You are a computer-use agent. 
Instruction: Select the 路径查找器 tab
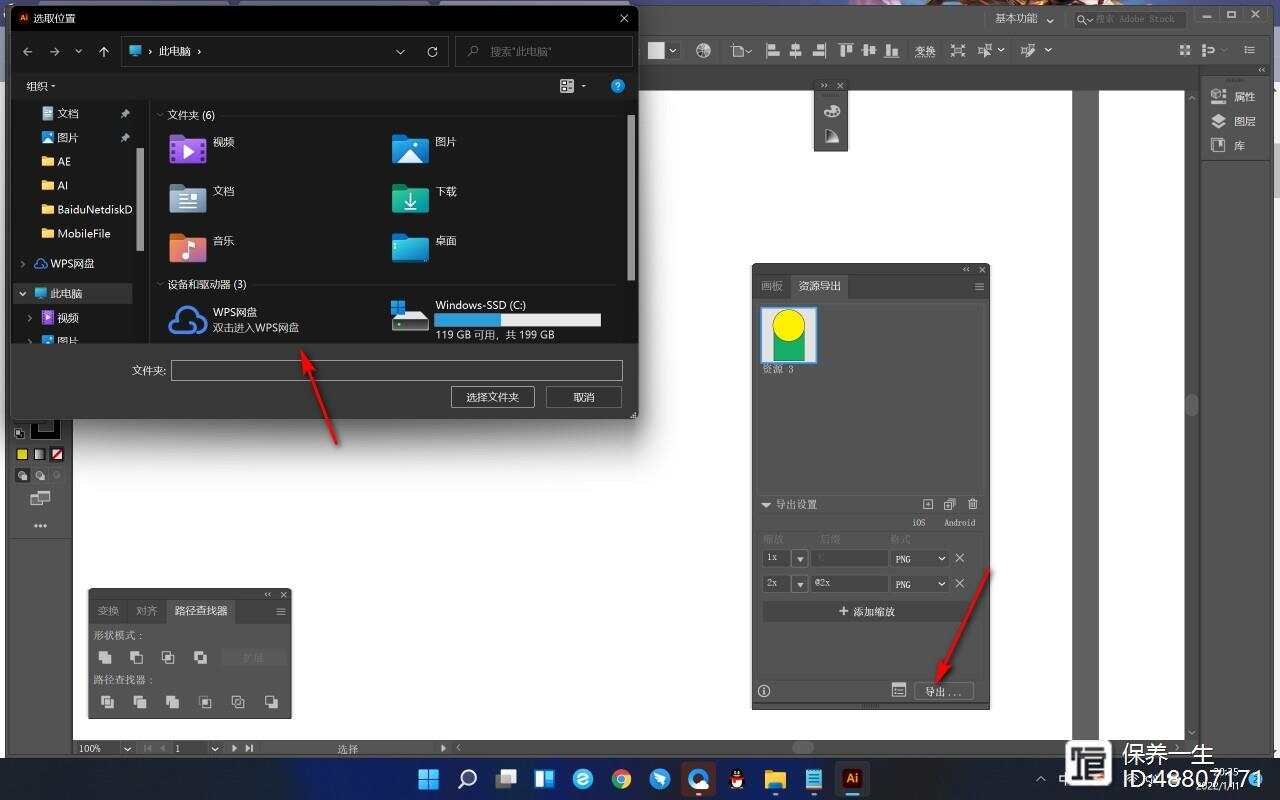point(201,610)
